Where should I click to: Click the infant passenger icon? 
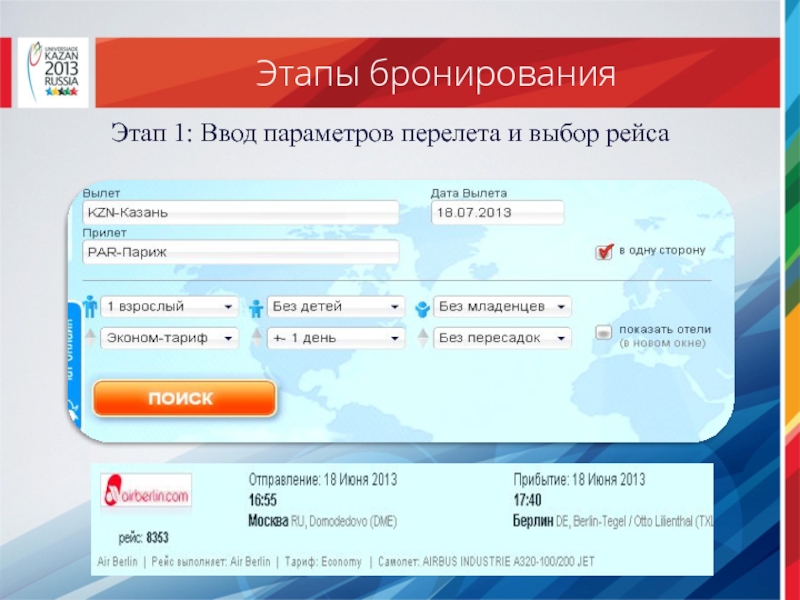[423, 307]
